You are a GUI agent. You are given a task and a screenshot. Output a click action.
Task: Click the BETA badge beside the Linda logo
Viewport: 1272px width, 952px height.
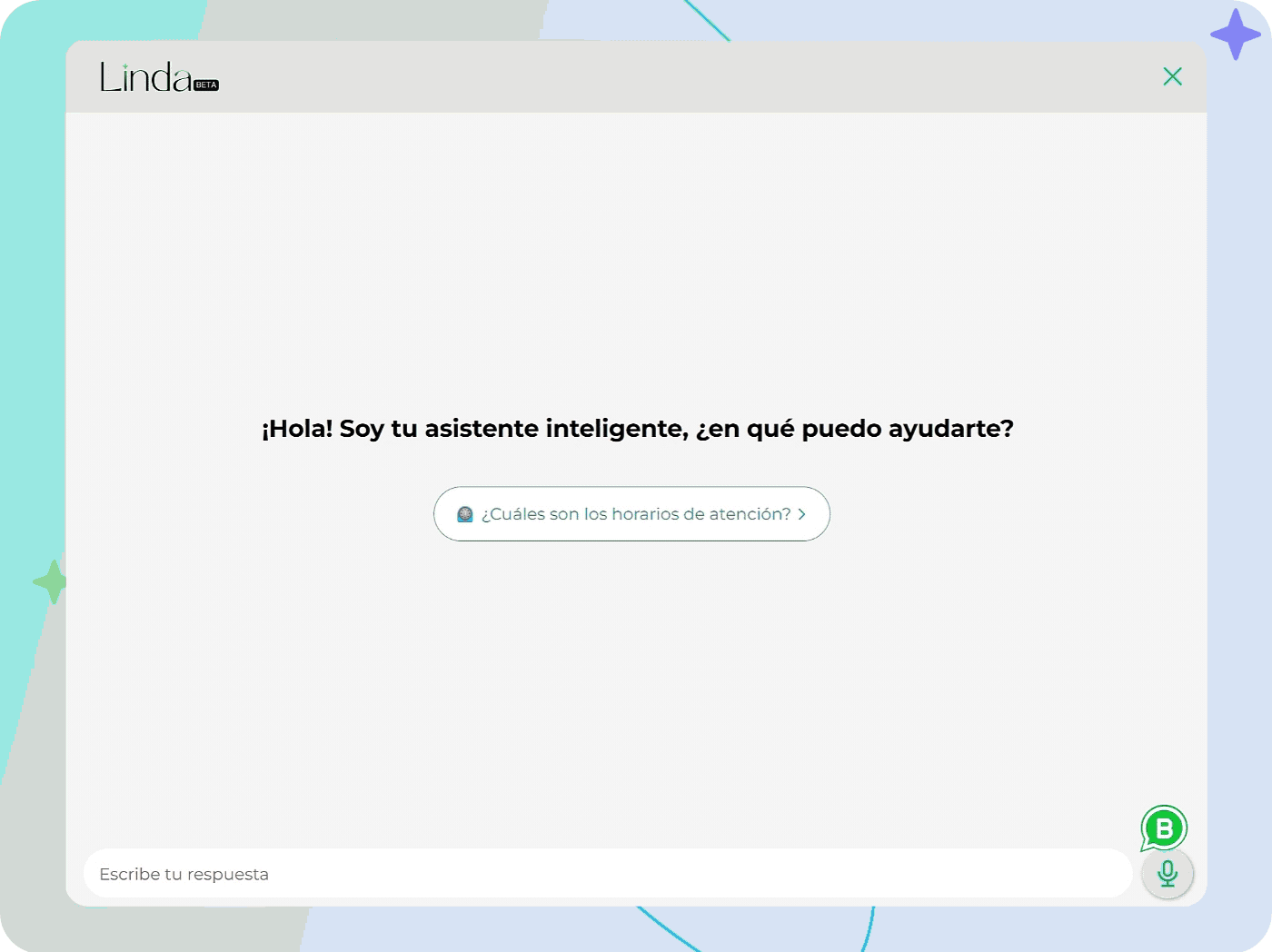point(206,85)
